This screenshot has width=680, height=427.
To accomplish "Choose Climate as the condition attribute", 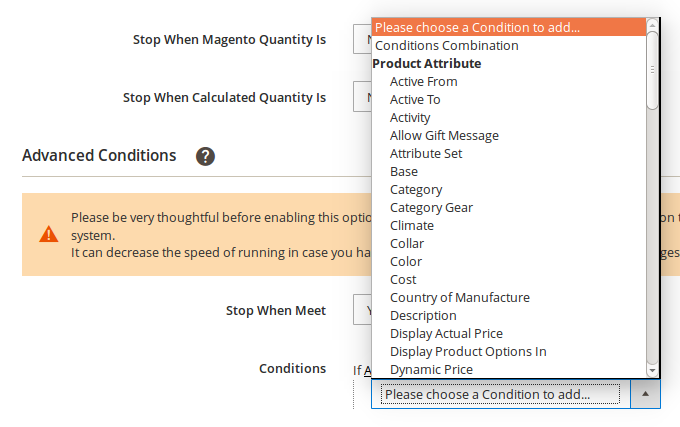I will [x=412, y=225].
